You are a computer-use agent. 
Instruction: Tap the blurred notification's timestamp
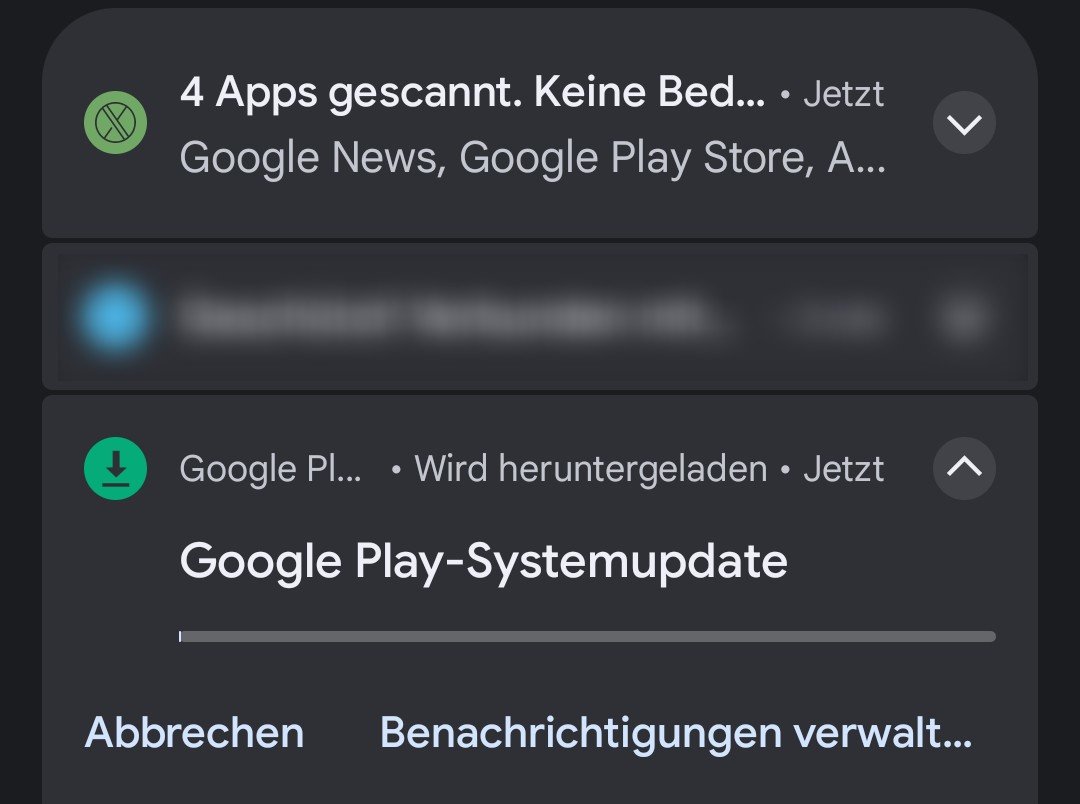click(835, 318)
